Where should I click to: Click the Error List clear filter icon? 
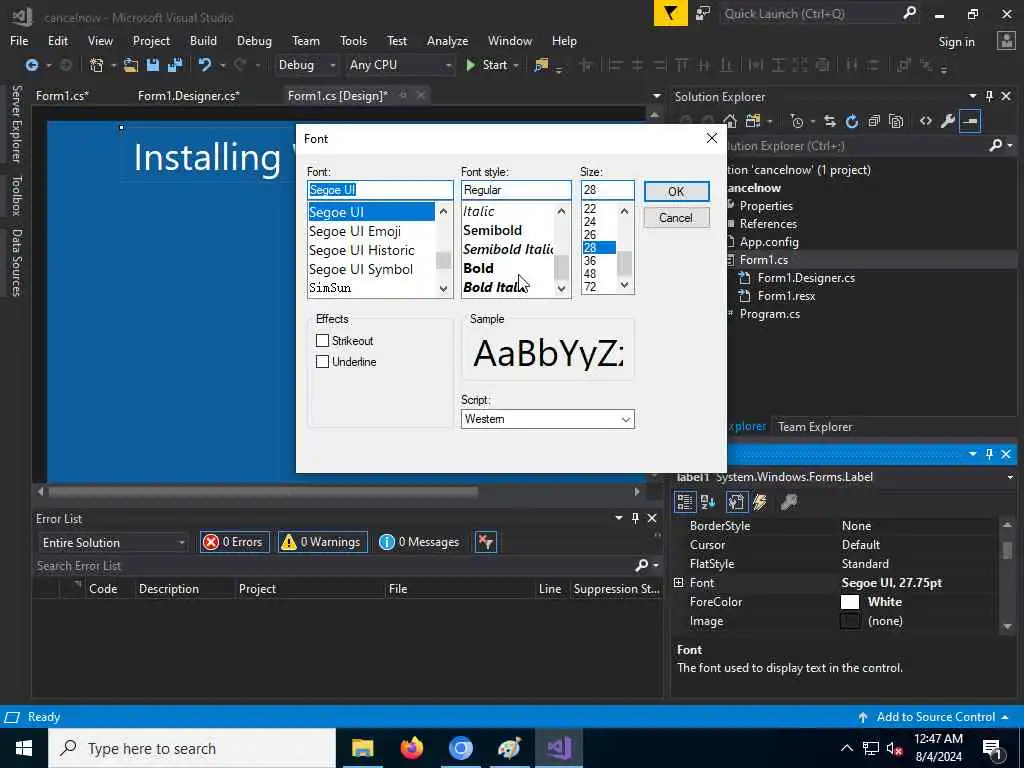point(486,542)
